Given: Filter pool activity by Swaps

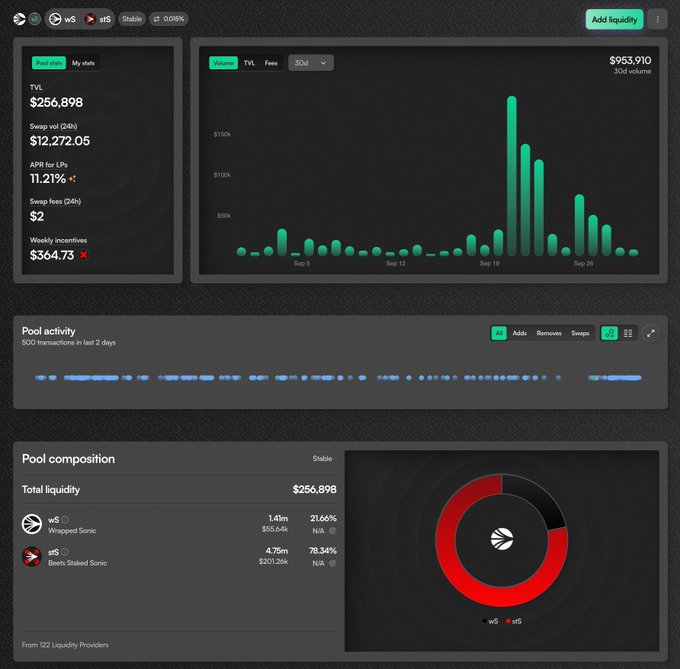Looking at the screenshot, I should click(x=580, y=333).
